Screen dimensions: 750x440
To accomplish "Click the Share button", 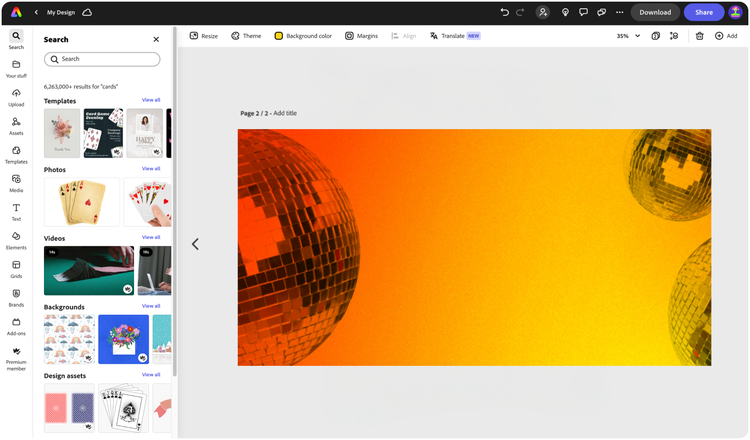I will click(704, 12).
